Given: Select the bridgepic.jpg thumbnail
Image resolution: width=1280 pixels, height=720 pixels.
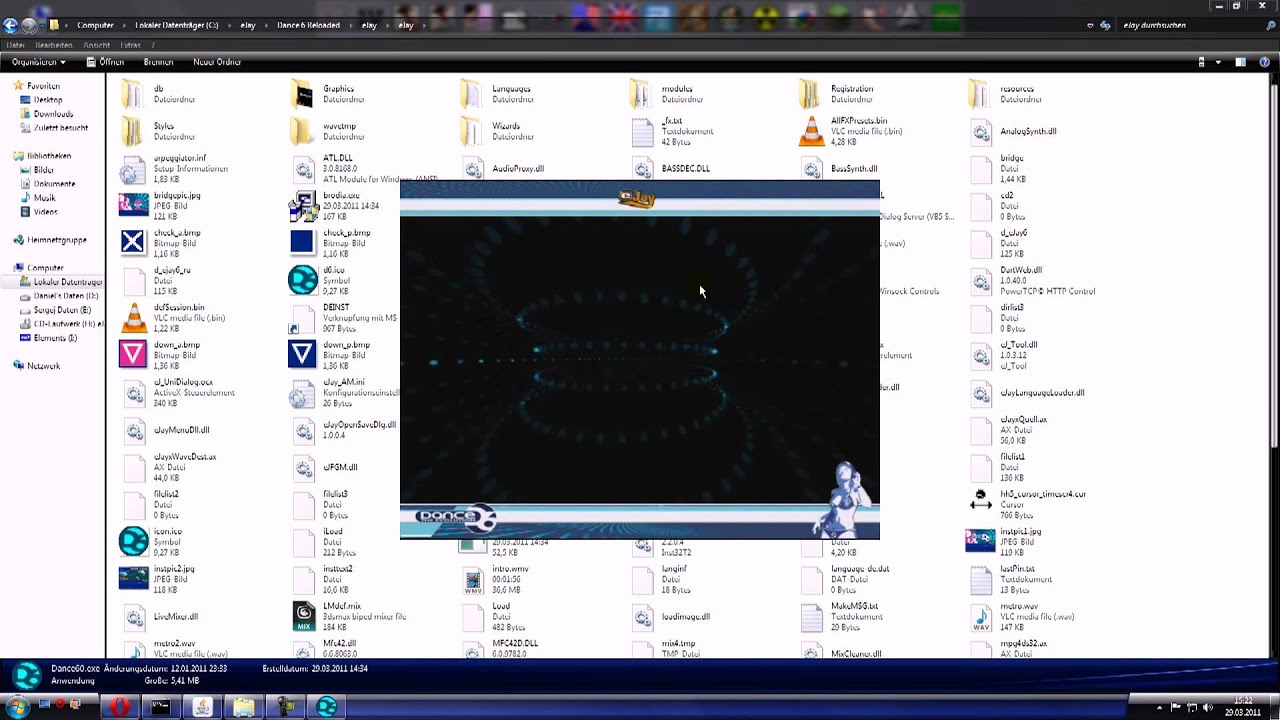Looking at the screenshot, I should pyautogui.click(x=132, y=205).
